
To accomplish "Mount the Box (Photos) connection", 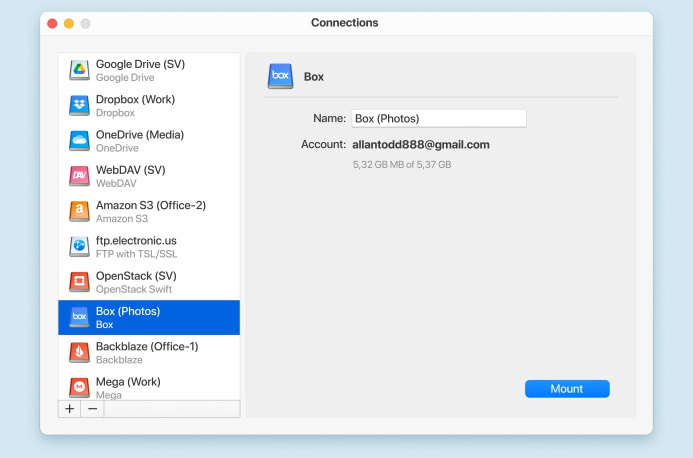I will [x=567, y=389].
